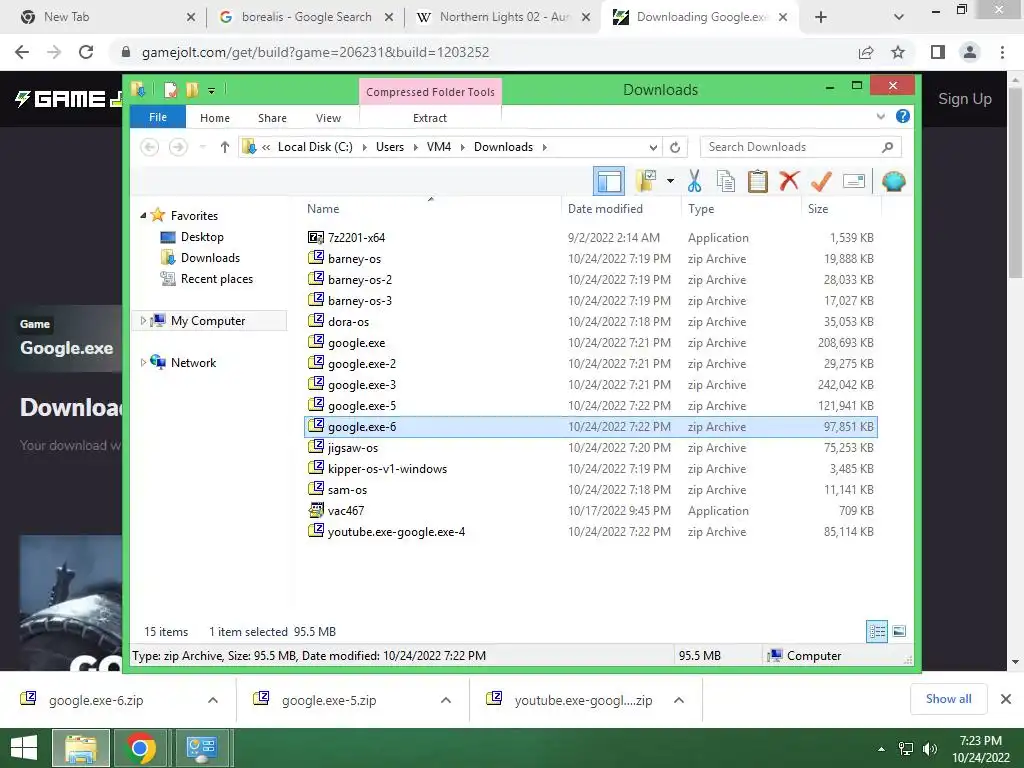This screenshot has width=1024, height=768.
Task: Click the Rename card icon in toolbar
Action: [854, 181]
